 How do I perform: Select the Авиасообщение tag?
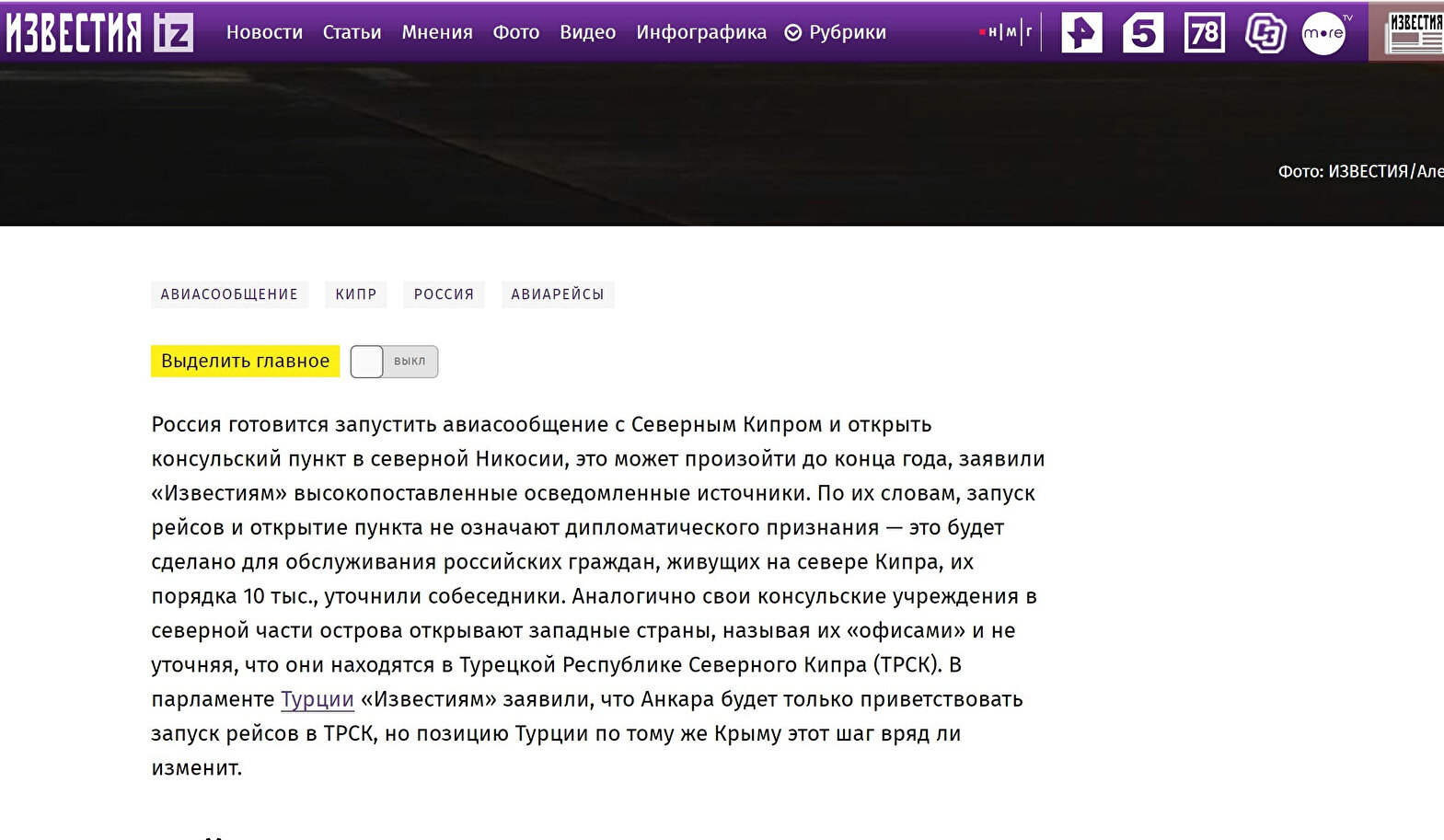[x=229, y=294]
